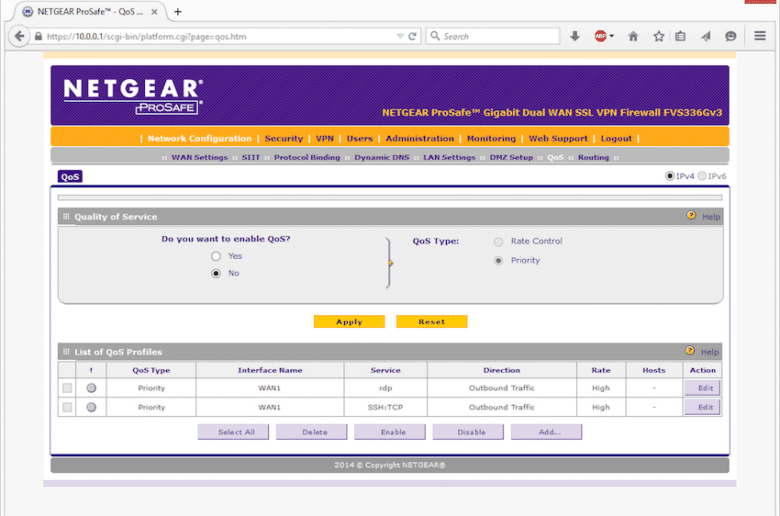Click the Adblock Plus icon
The width and height of the screenshot is (780, 516).
[600, 36]
